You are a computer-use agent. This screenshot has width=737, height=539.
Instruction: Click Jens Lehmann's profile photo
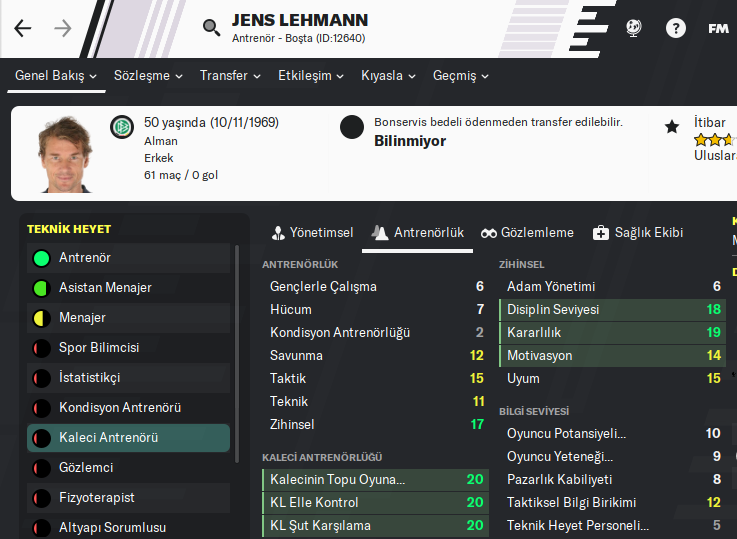click(x=61, y=155)
